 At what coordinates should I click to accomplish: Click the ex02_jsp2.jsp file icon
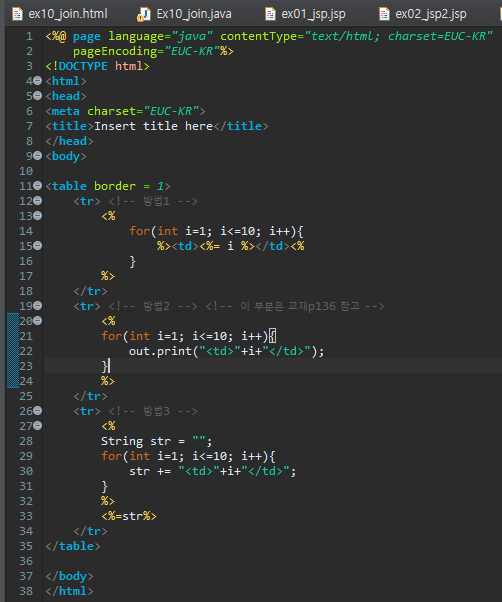[x=384, y=14]
